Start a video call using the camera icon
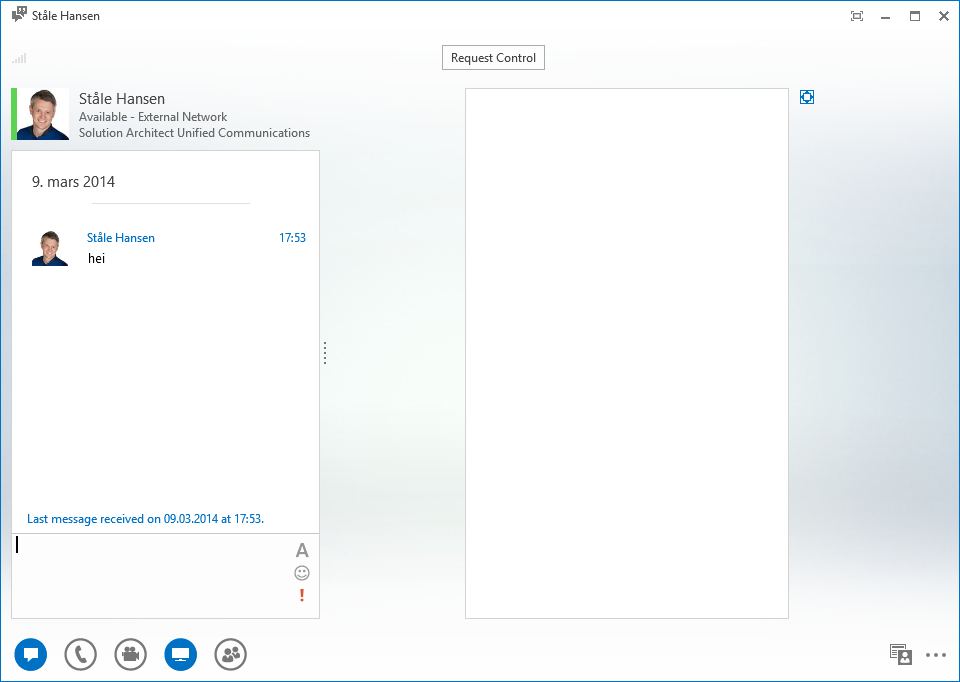960x682 pixels. click(130, 654)
